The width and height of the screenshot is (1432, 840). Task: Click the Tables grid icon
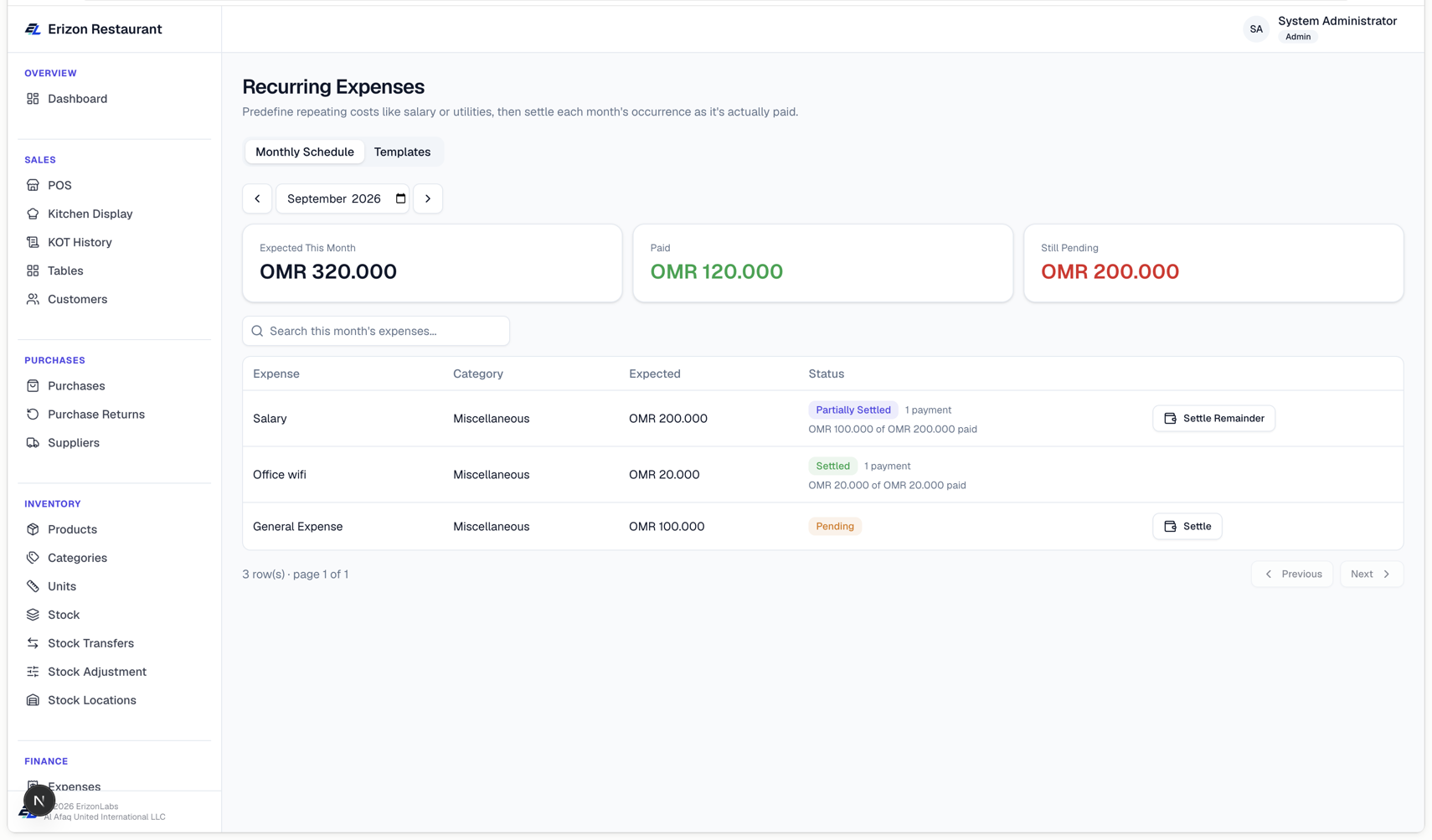[x=33, y=271]
